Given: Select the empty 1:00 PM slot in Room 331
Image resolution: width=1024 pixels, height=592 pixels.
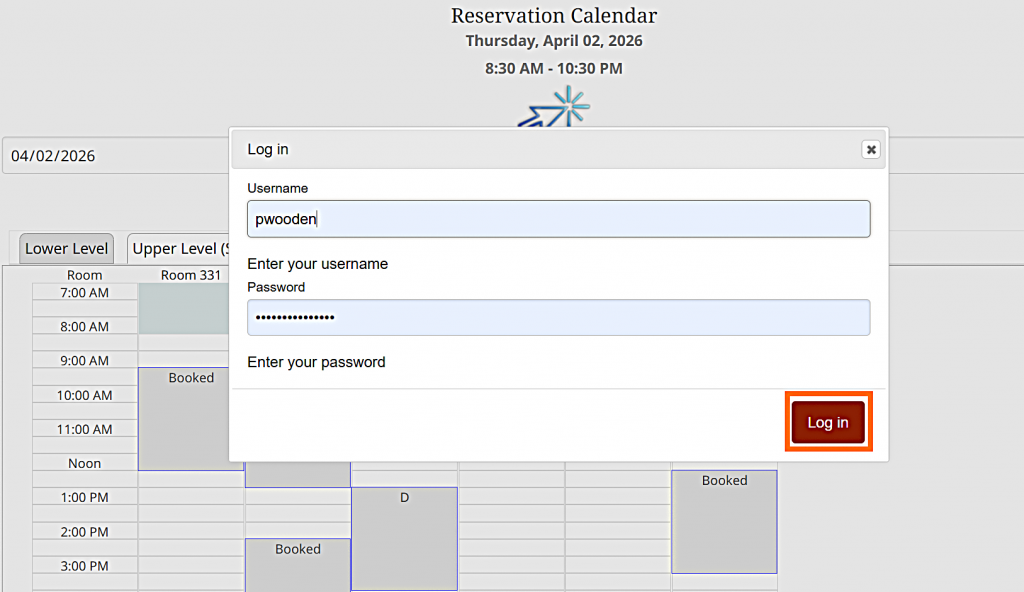Looking at the screenshot, I should click(x=190, y=497).
